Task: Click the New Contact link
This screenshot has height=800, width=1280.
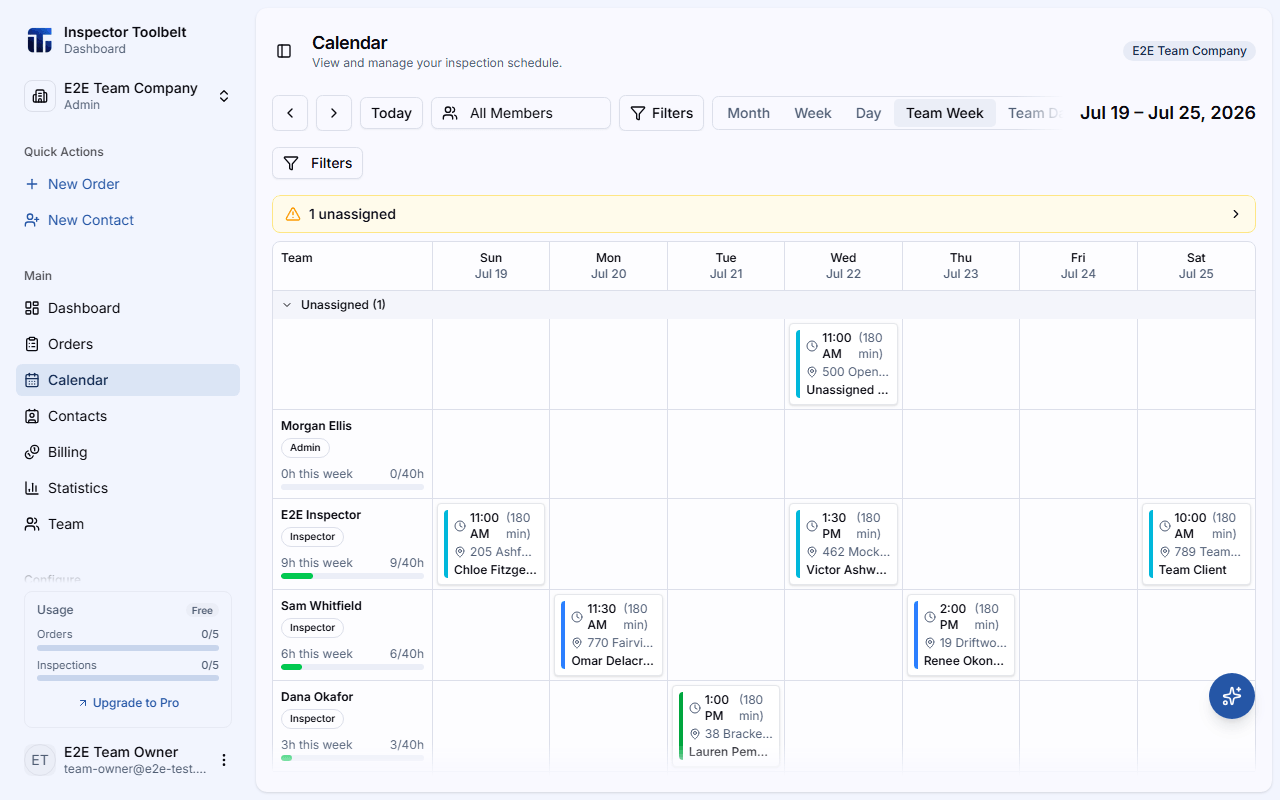Action: (x=79, y=220)
